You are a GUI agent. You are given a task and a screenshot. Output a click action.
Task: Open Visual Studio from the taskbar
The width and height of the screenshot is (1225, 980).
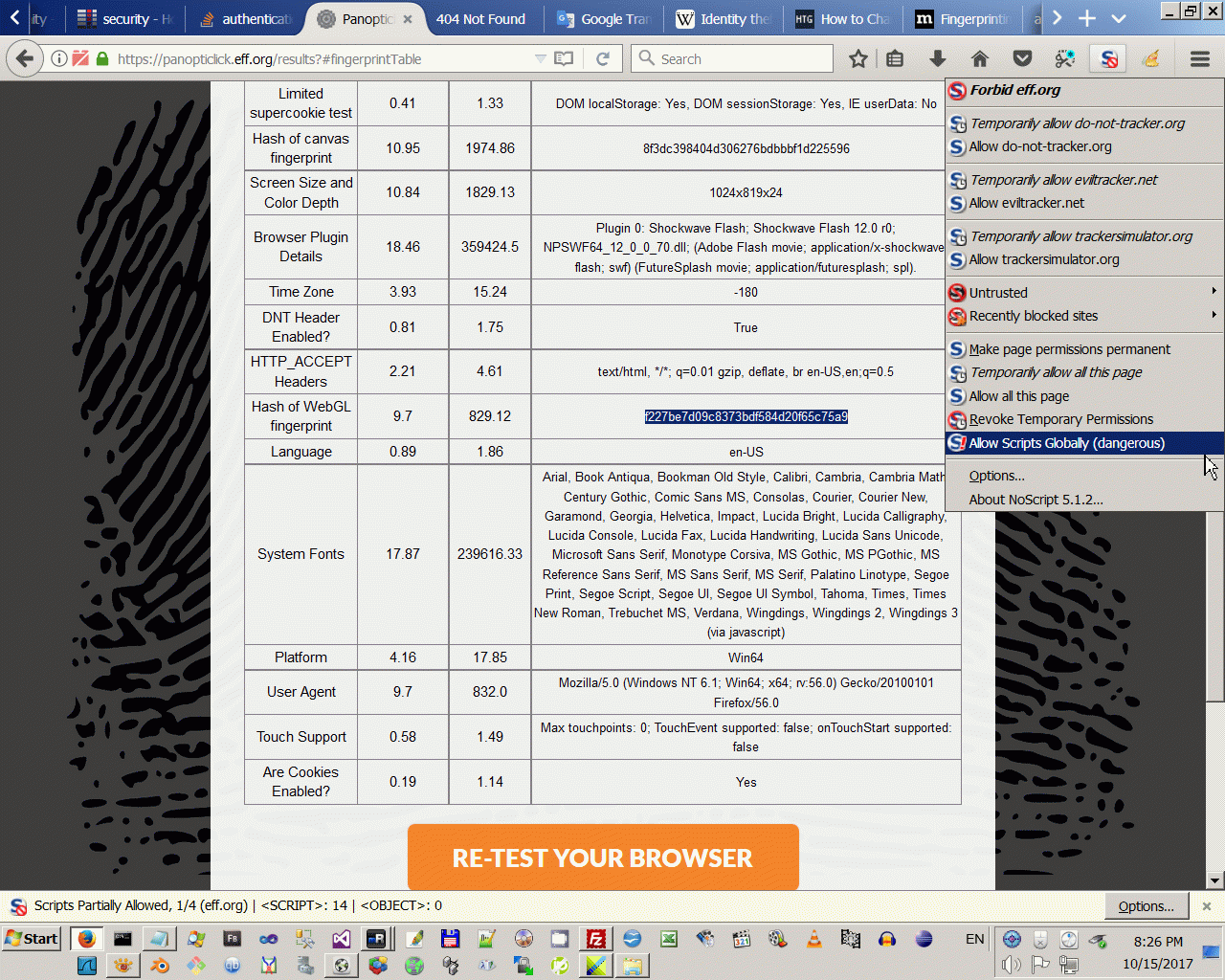point(342,939)
